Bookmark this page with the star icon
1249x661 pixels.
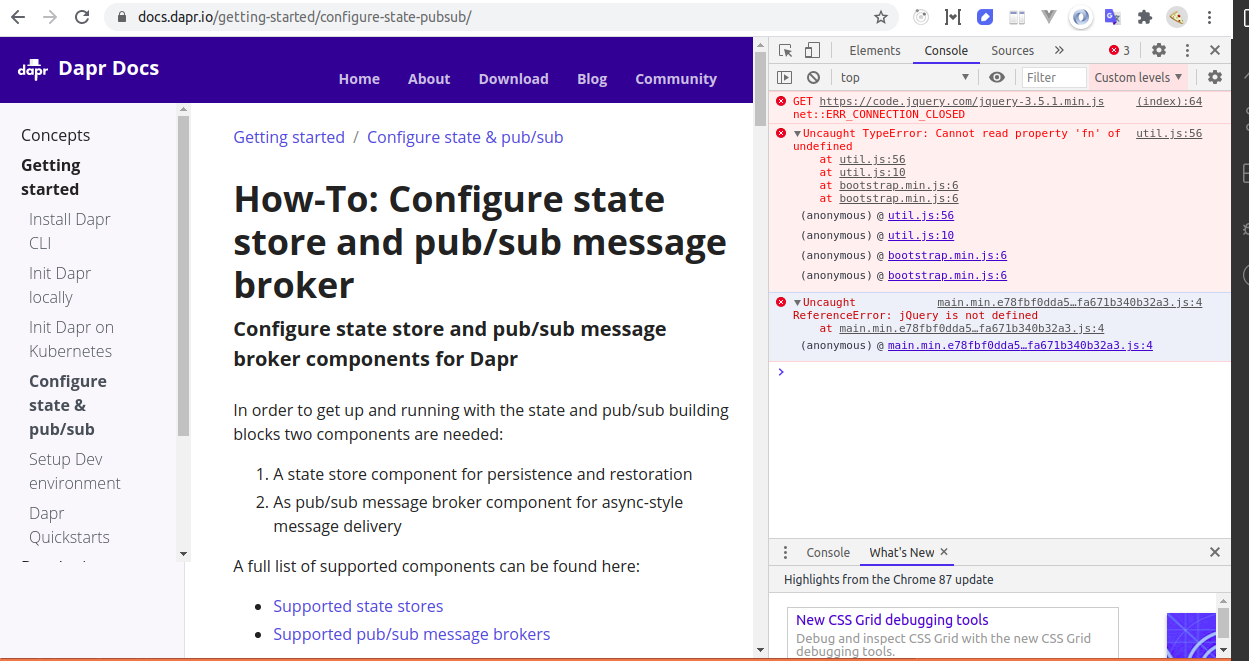click(x=881, y=17)
